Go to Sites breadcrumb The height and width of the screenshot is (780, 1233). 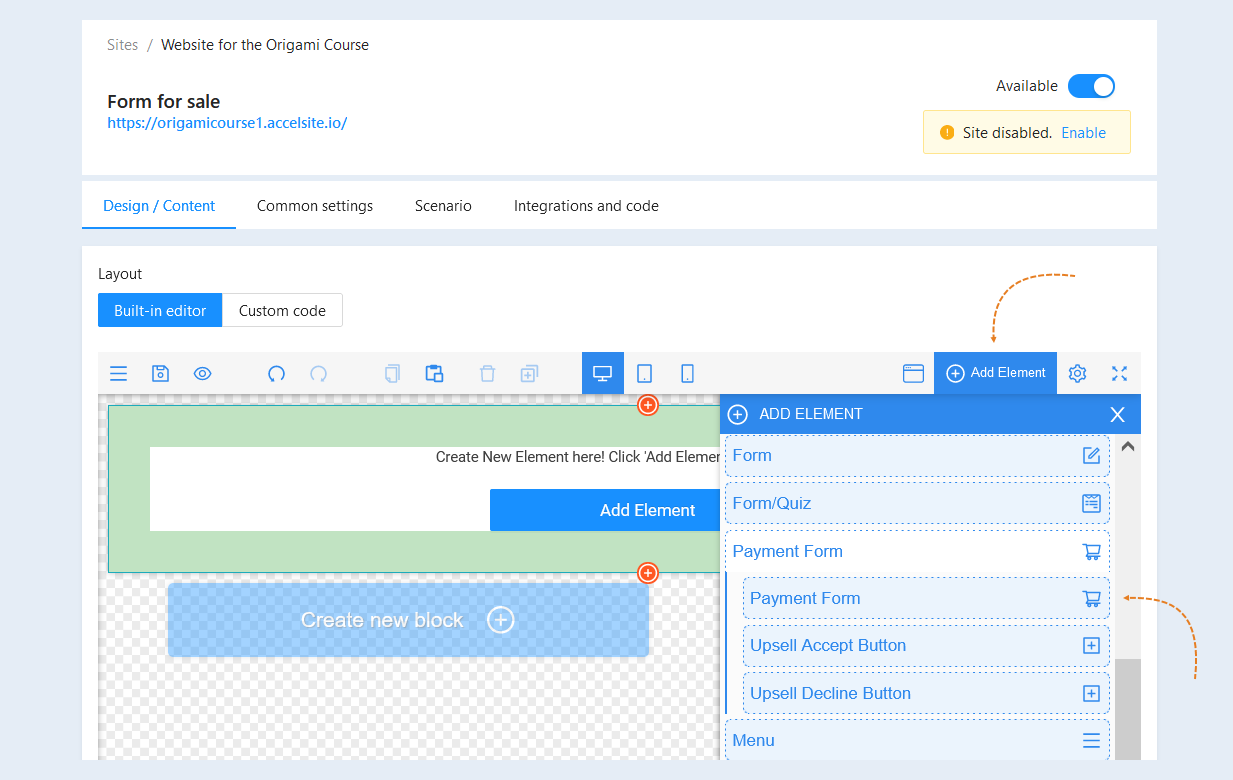tap(123, 45)
